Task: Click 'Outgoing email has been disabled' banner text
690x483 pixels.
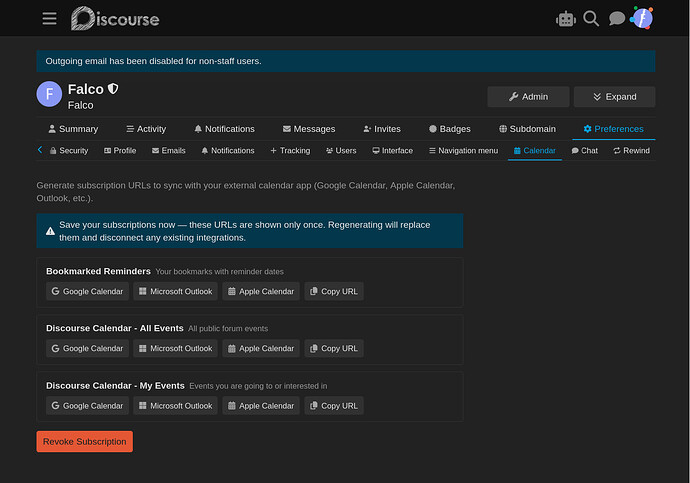Action: [154, 61]
